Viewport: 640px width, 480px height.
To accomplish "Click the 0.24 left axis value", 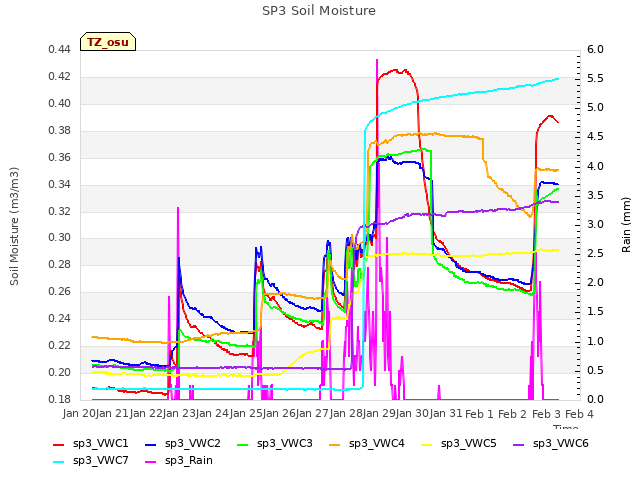I will 60,318.
